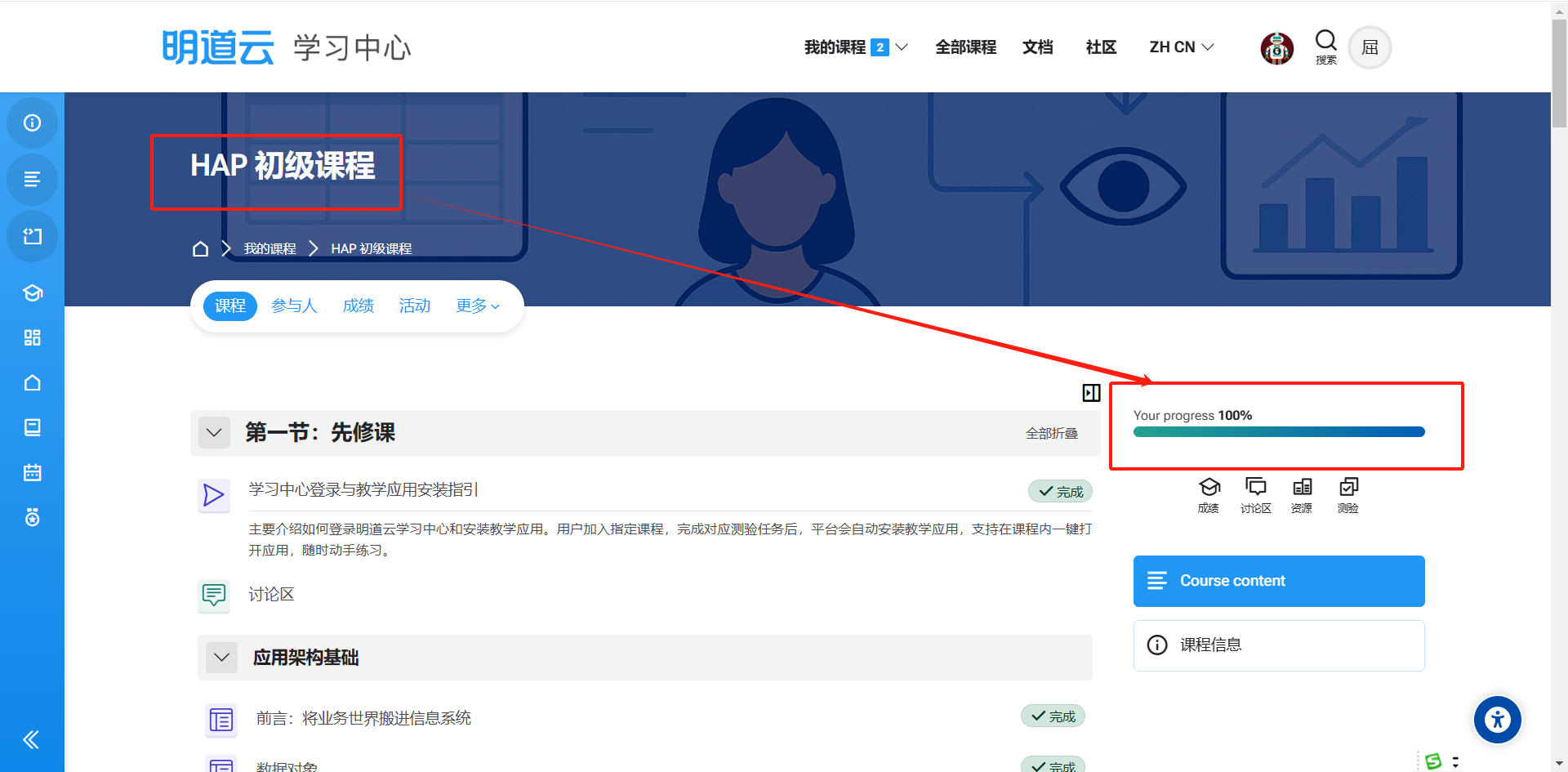Click 全部折叠 to collapse all sections
The width and height of the screenshot is (1568, 772).
coord(1052,433)
